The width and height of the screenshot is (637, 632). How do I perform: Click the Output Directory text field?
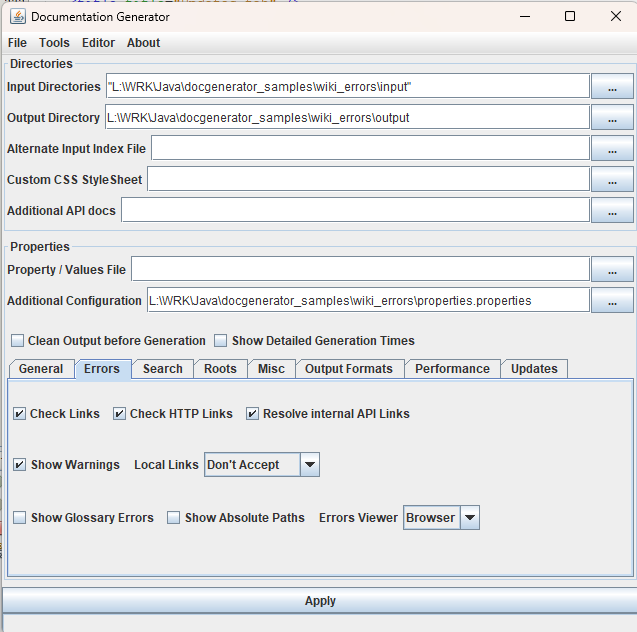pyautogui.click(x=347, y=117)
